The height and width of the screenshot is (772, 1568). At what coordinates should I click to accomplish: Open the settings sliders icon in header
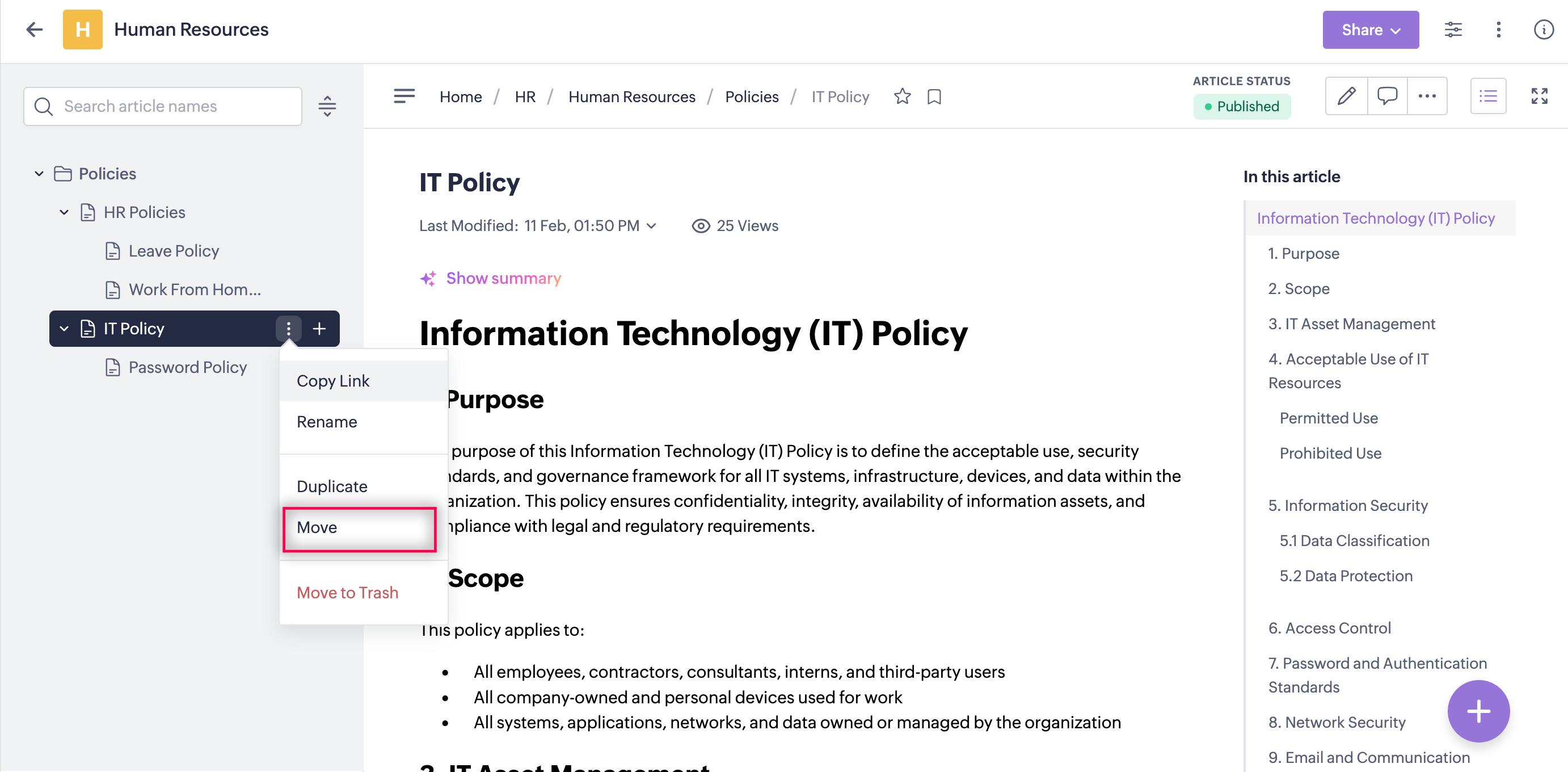point(1453,30)
